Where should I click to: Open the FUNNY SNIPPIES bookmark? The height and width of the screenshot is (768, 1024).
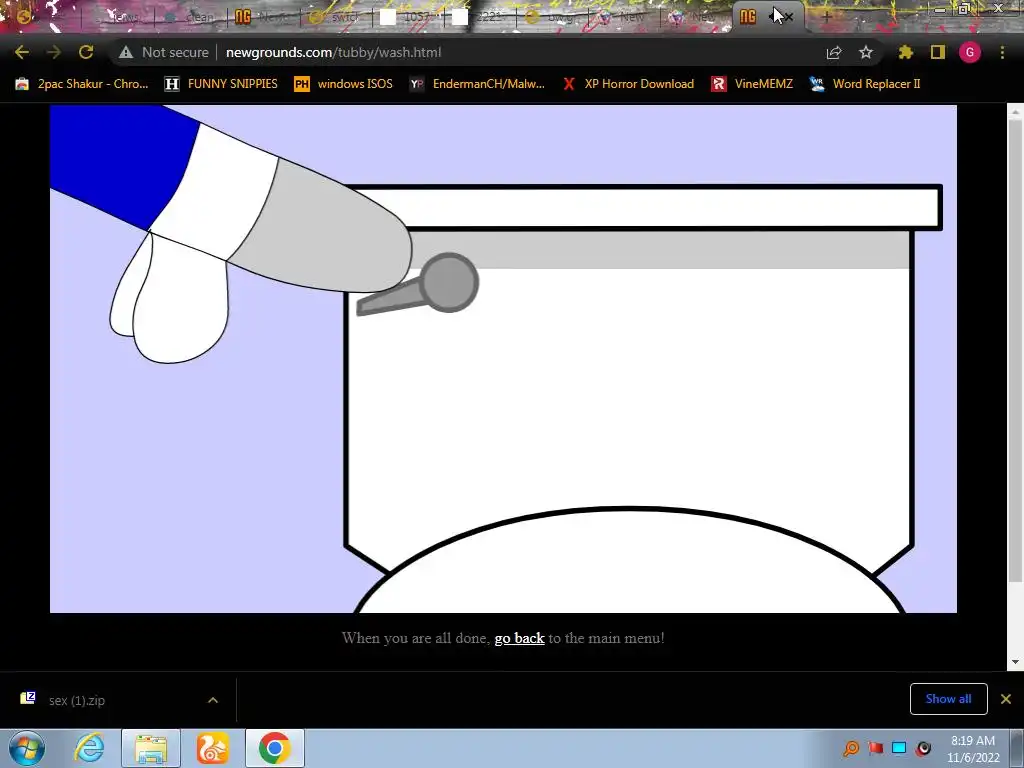pos(221,84)
